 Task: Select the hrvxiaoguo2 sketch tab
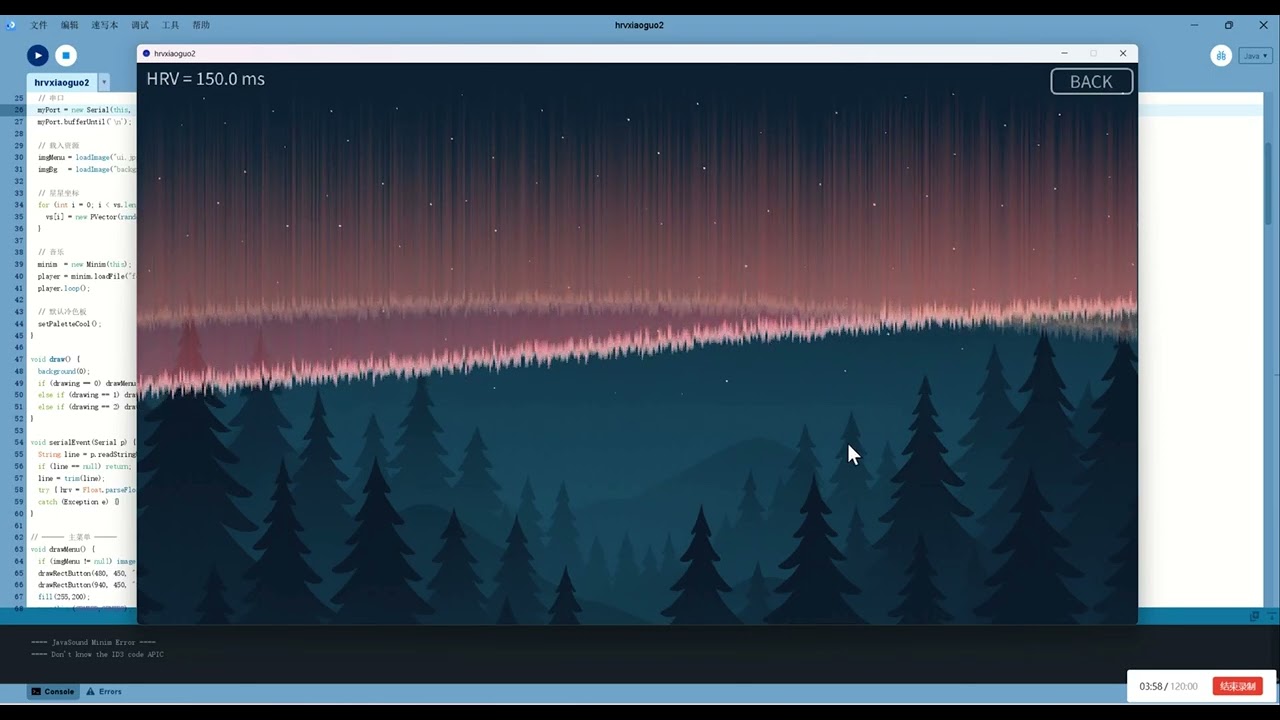[61, 82]
